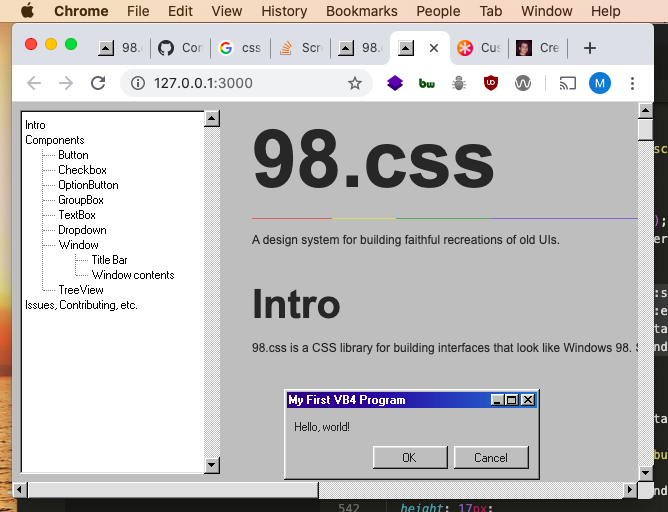Switch to the GitHub tab
Viewport: 668px width, 512px height.
click(180, 48)
